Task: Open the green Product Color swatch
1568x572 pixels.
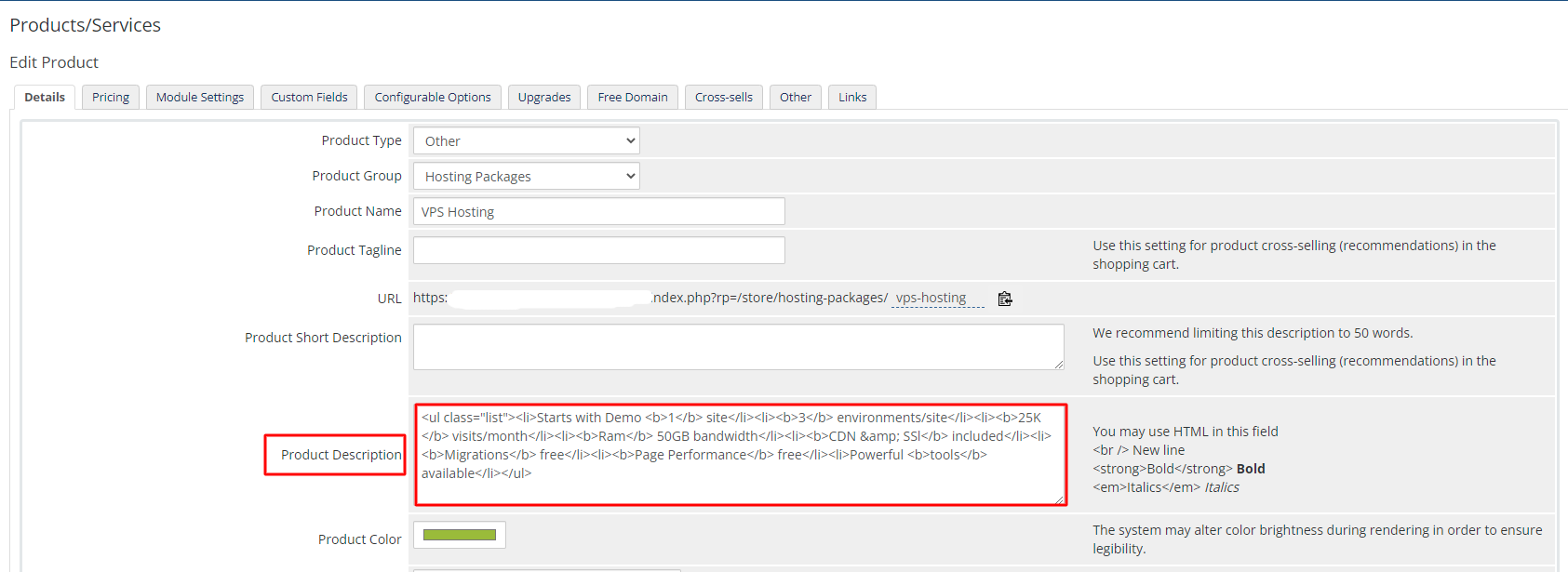Action: tap(460, 535)
